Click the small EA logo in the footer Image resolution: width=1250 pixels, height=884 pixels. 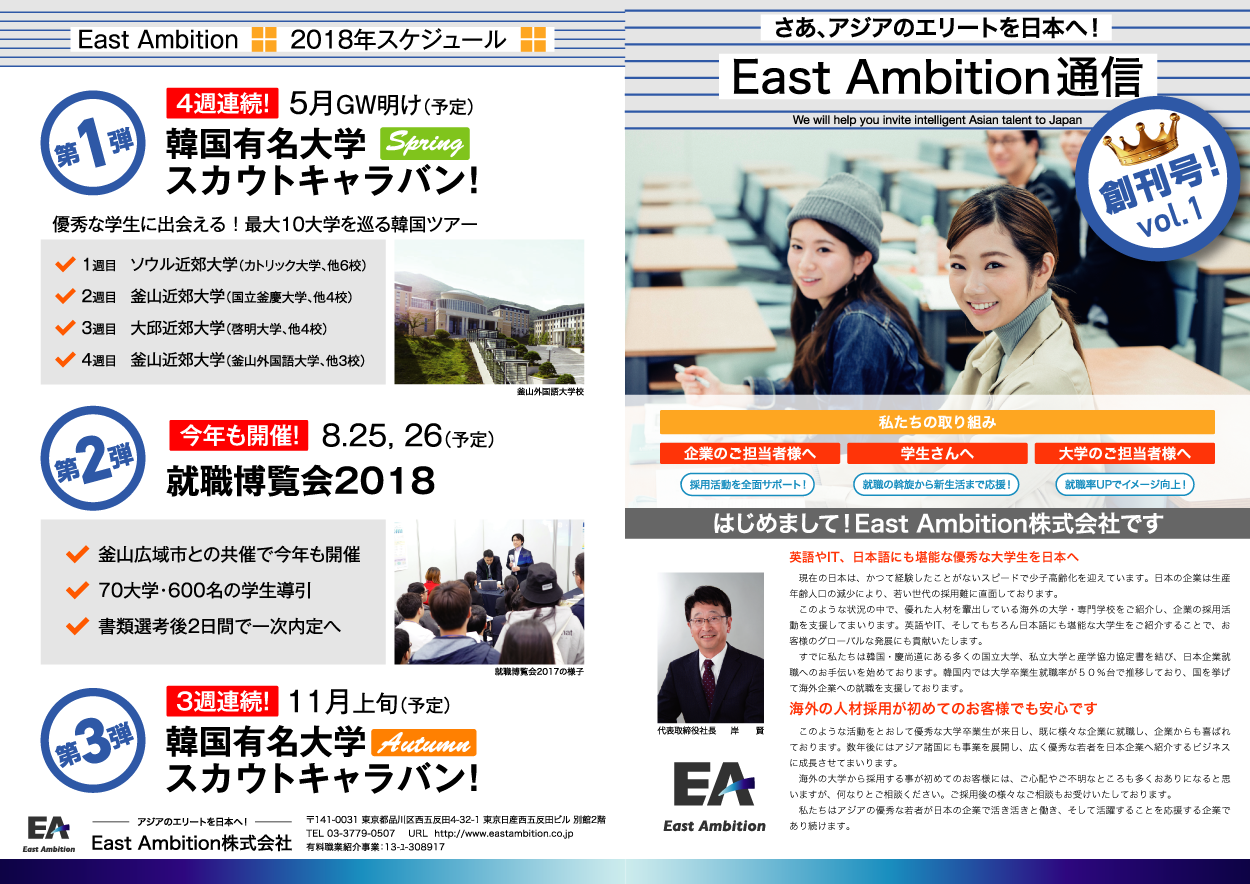(50, 834)
